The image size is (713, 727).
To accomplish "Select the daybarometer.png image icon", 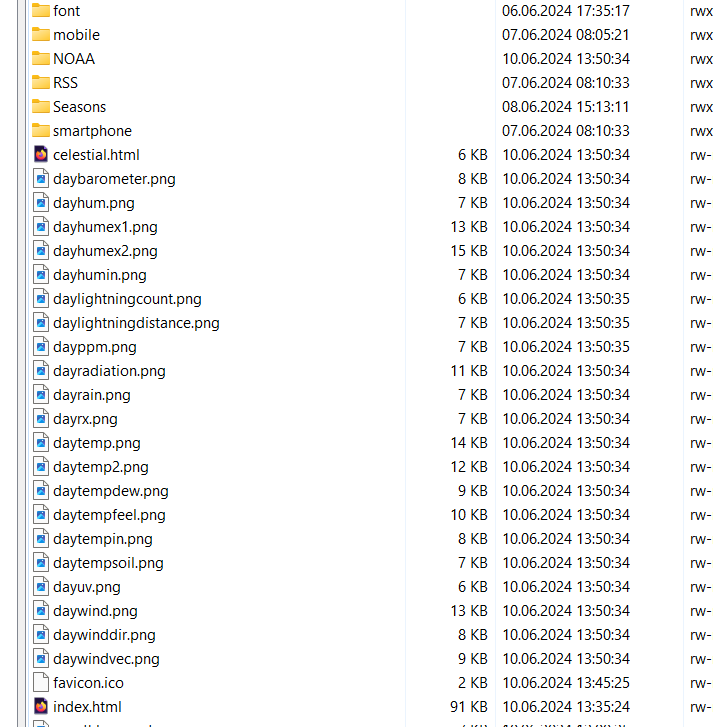I will point(40,178).
